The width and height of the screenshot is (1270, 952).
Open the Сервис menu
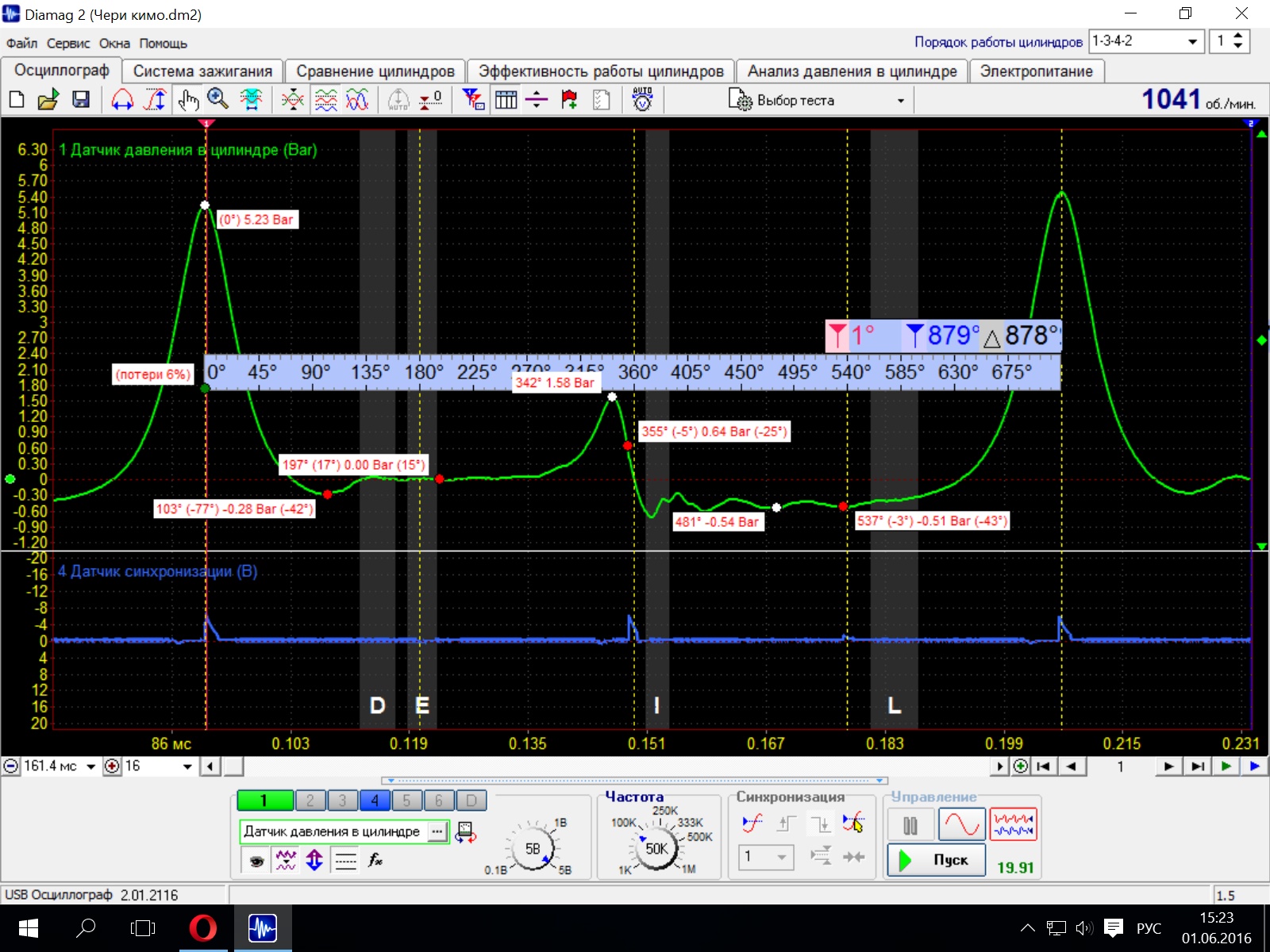point(68,44)
